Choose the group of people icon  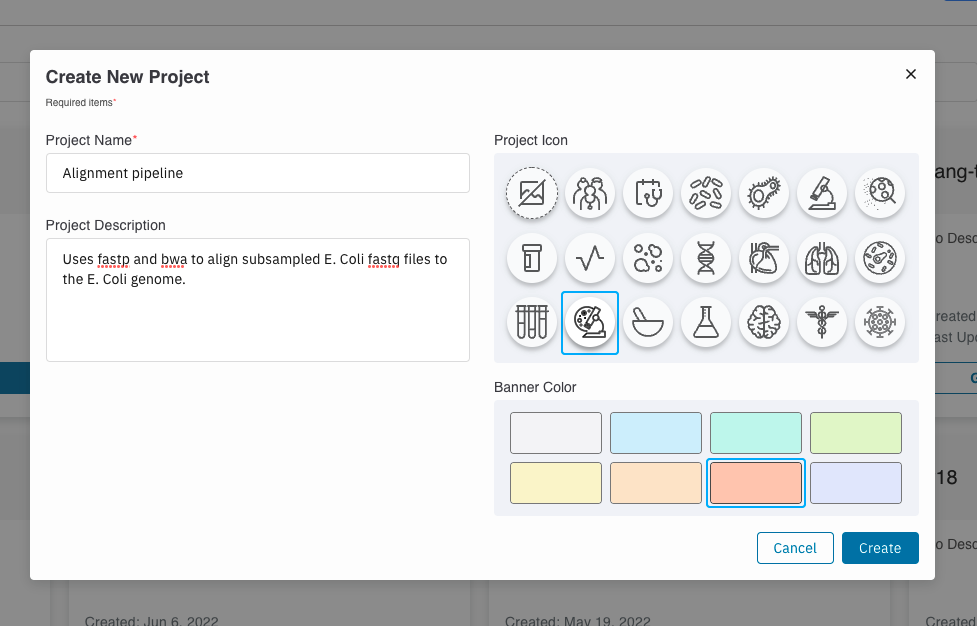click(x=589, y=193)
